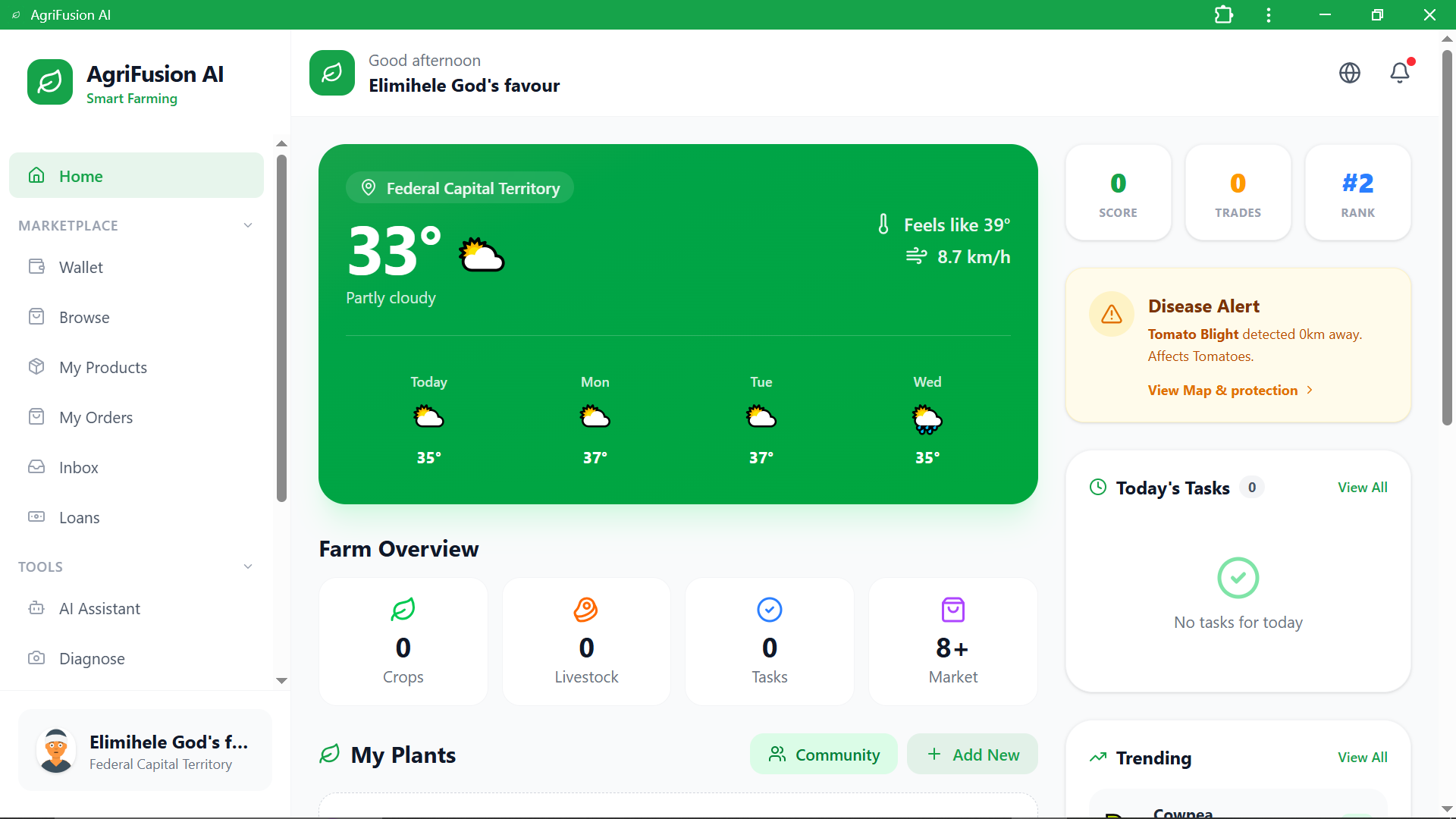Collapse the Tools section chevron
The image size is (1456, 819).
[x=248, y=566]
